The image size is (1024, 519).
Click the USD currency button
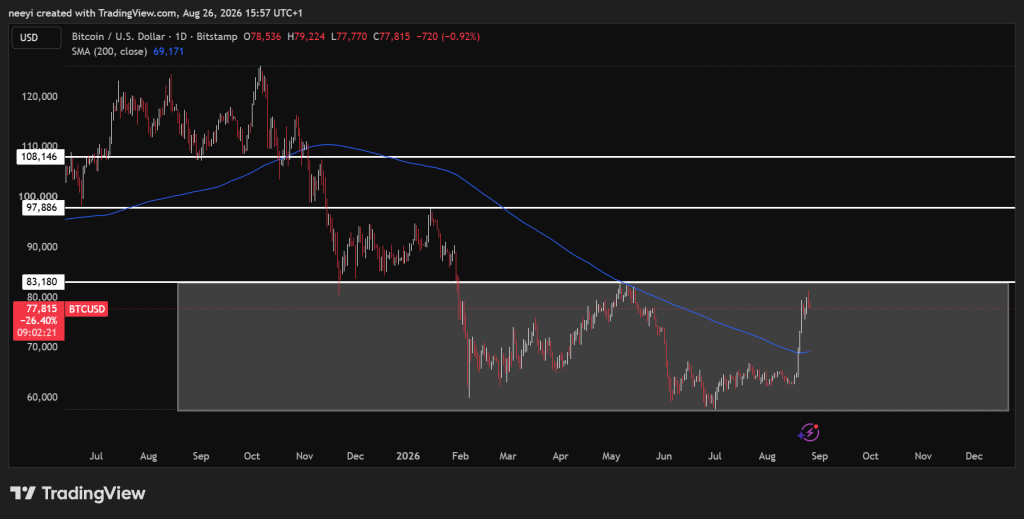pyautogui.click(x=37, y=38)
